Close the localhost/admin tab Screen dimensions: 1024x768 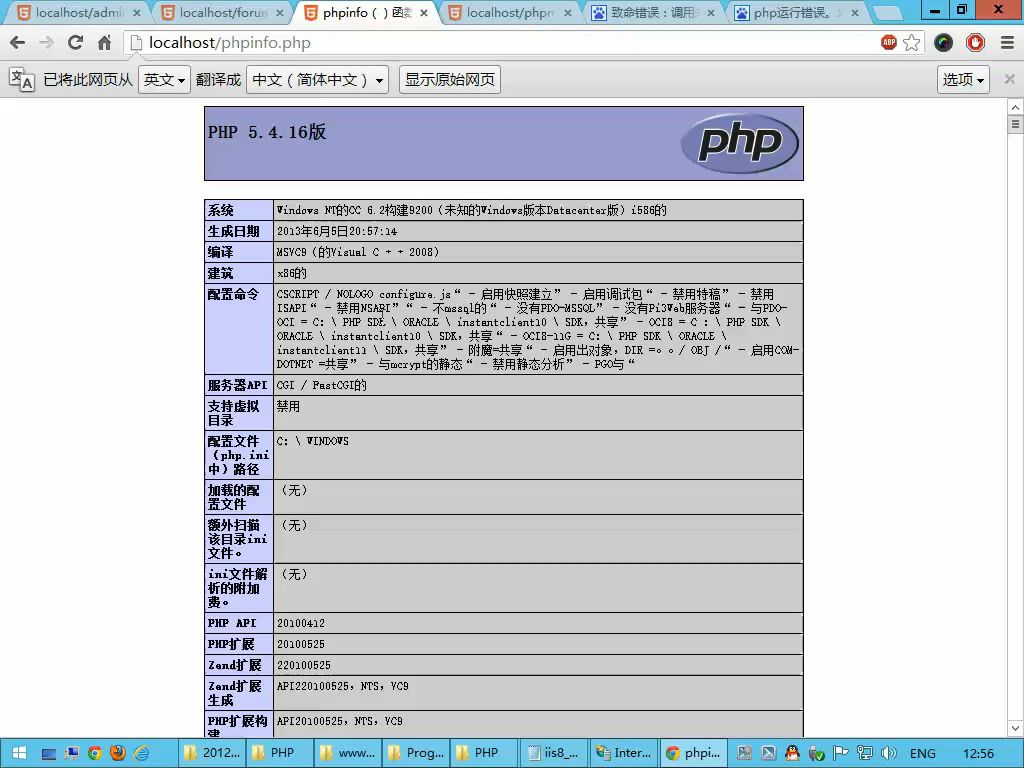click(x=136, y=12)
